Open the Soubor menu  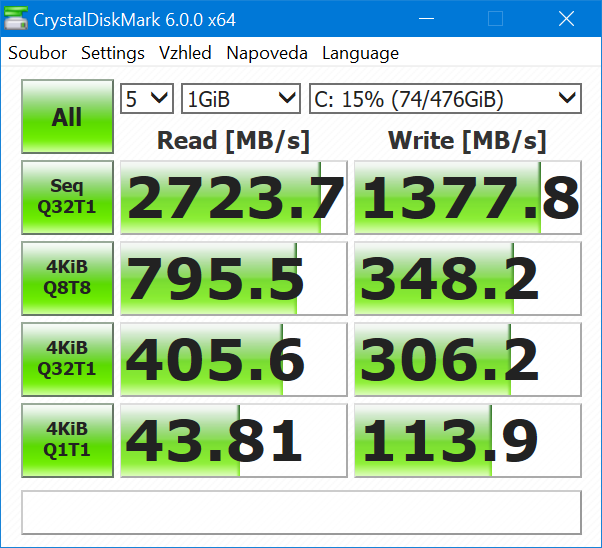click(37, 53)
